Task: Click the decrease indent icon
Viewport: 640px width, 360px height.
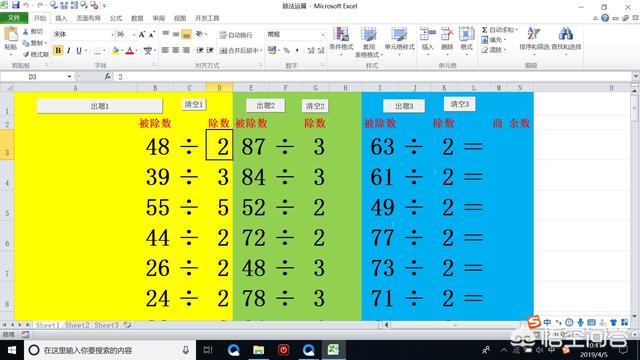Action: click(200, 50)
